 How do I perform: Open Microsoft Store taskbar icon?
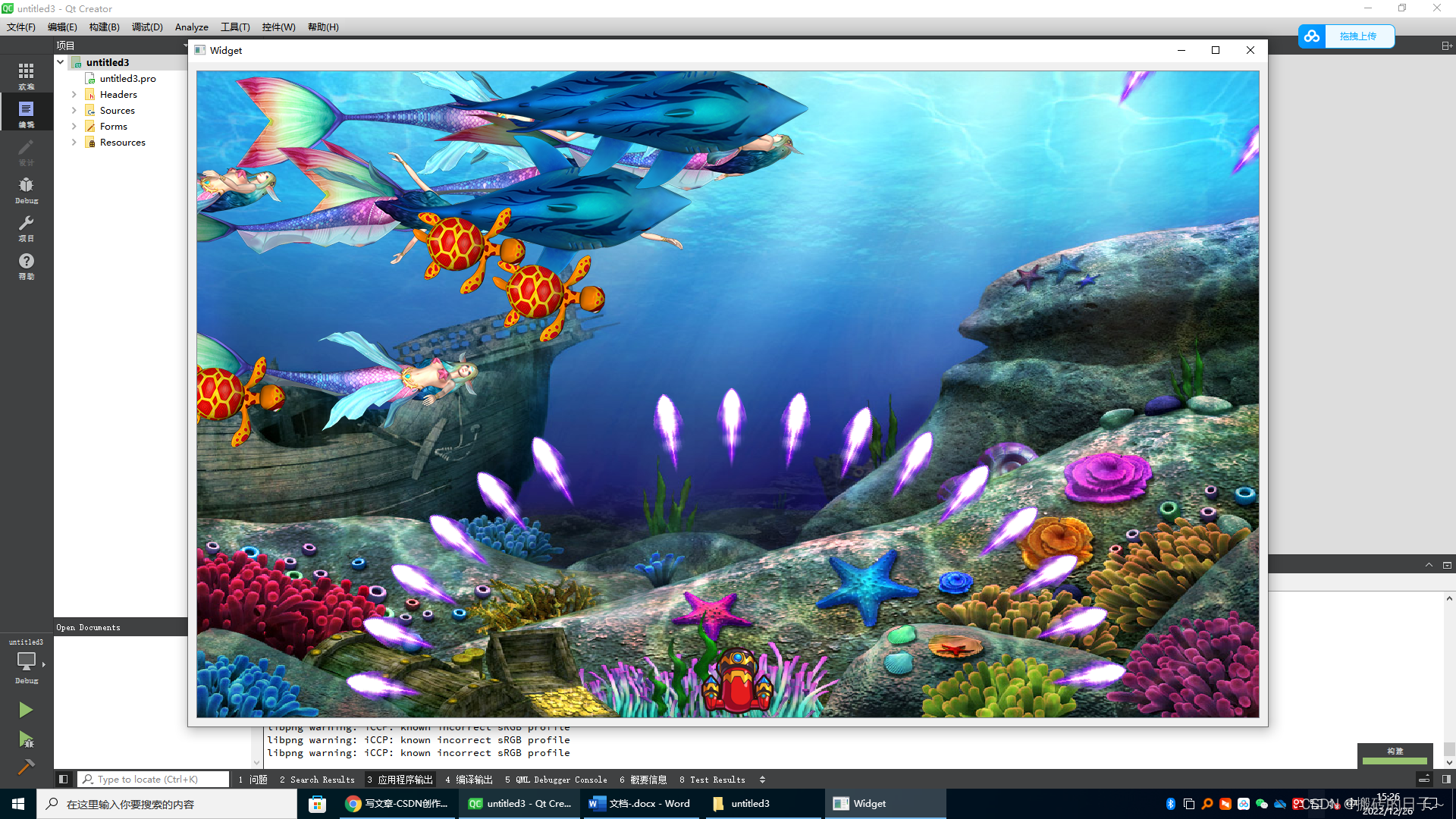pyautogui.click(x=317, y=804)
